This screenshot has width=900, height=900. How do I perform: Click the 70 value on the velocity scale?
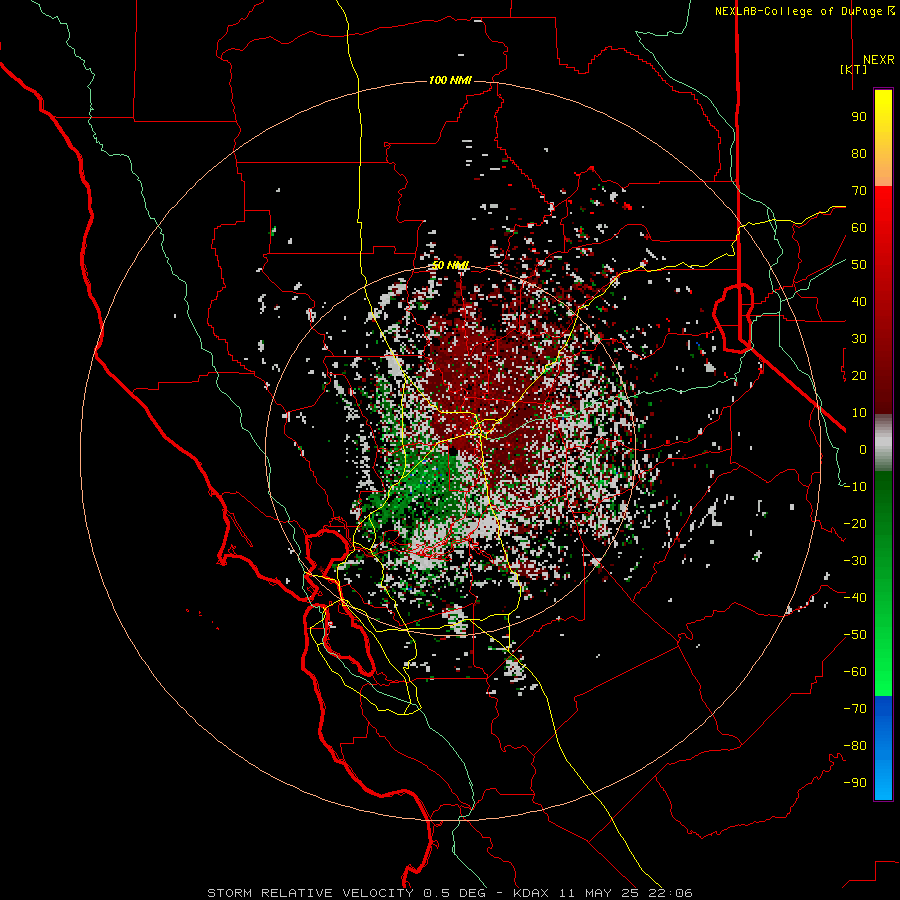click(x=859, y=191)
